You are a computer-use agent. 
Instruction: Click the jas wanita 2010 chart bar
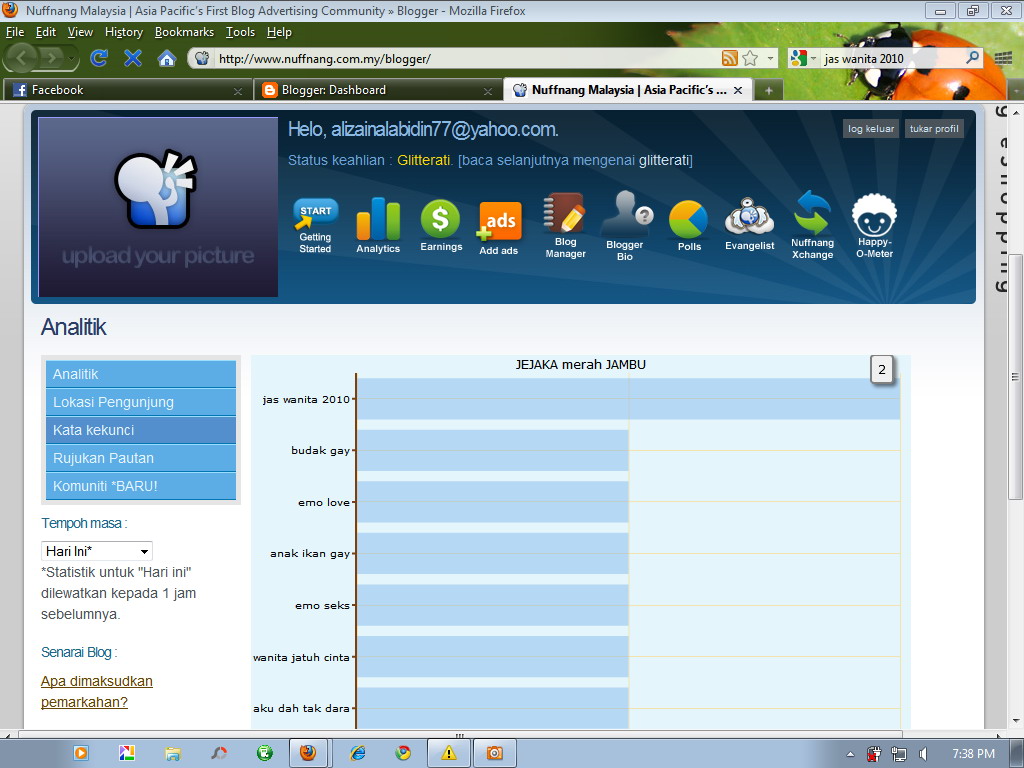pos(628,399)
